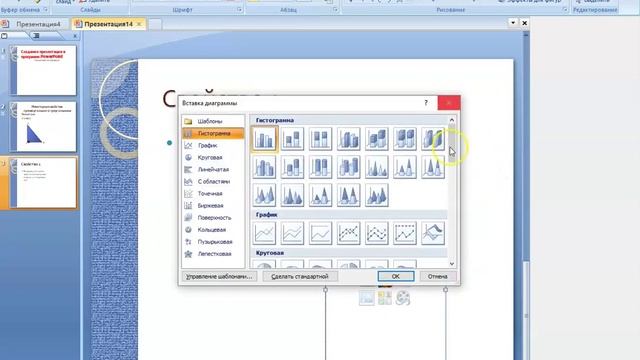Choose the clustered pyramid chart

coord(292,195)
